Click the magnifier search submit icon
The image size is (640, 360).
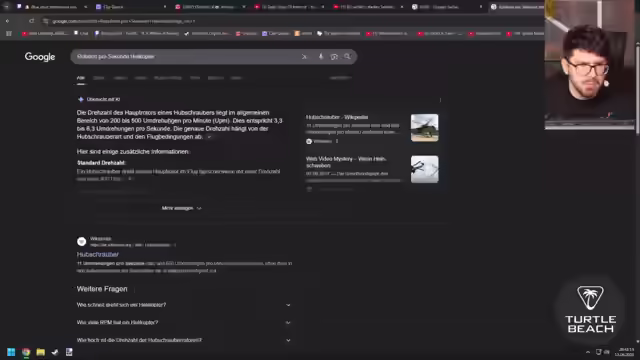pos(347,57)
